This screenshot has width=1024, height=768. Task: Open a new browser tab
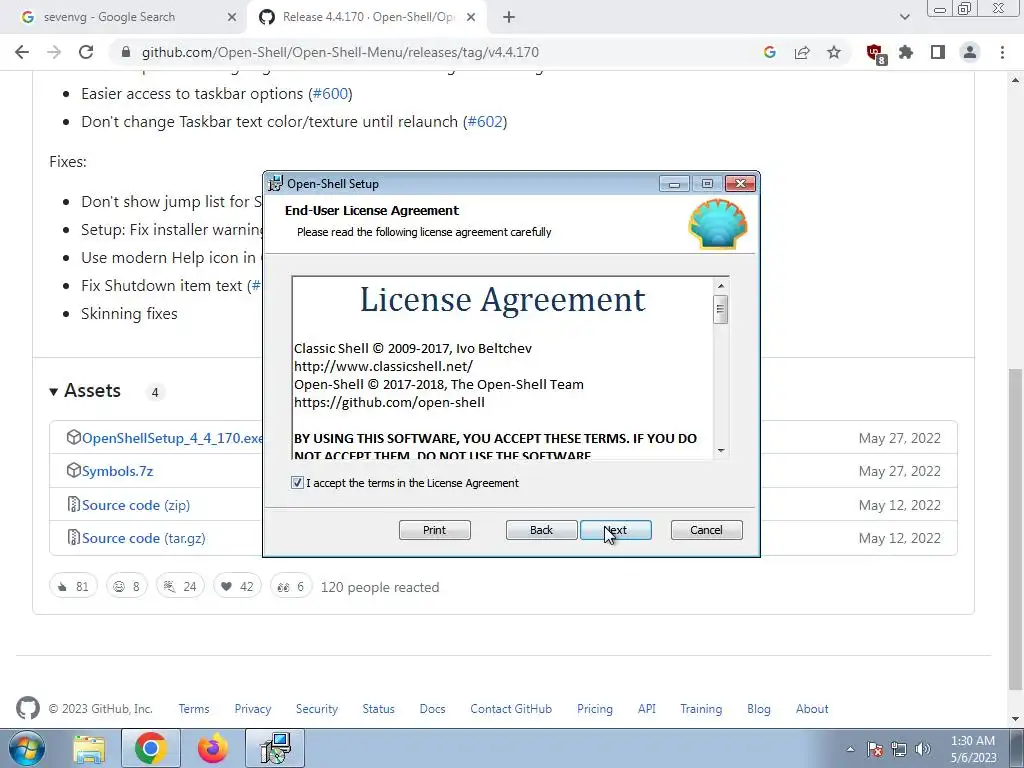[x=509, y=18]
